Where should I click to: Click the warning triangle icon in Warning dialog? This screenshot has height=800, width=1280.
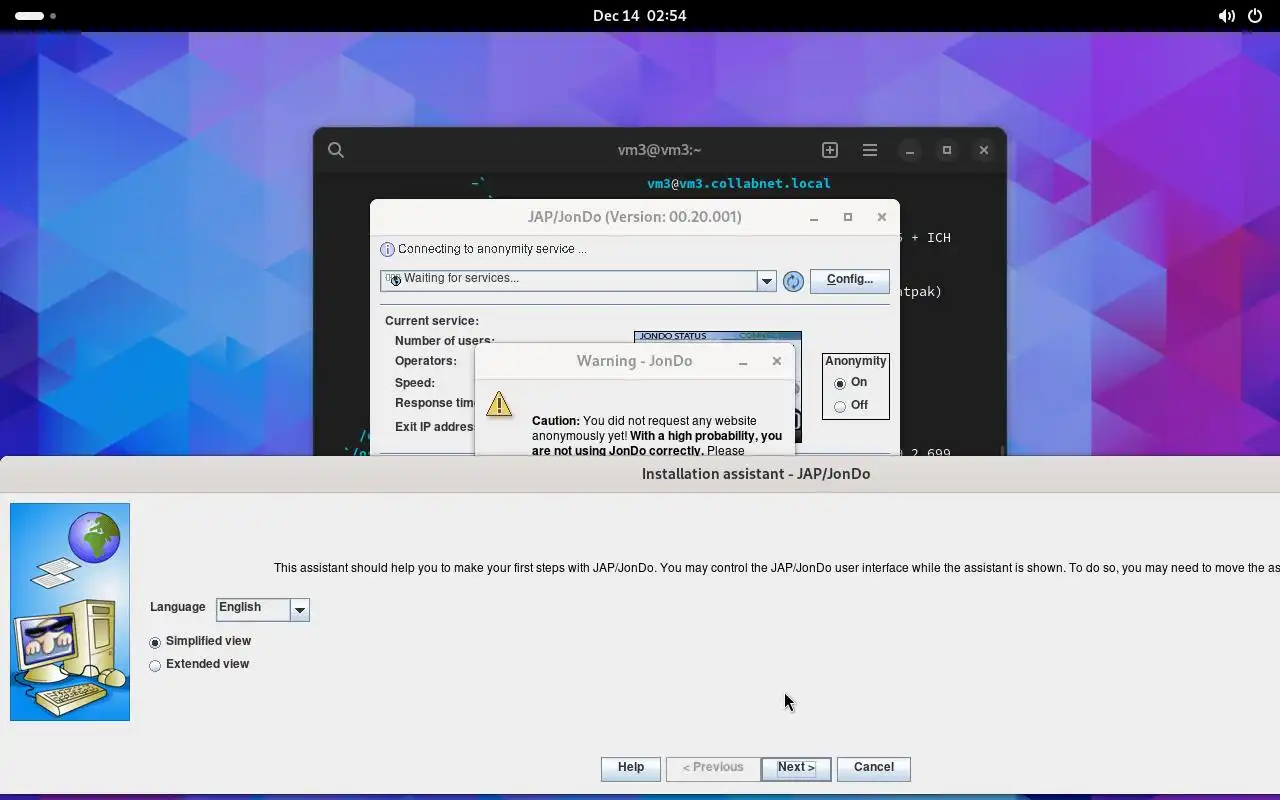click(x=499, y=404)
